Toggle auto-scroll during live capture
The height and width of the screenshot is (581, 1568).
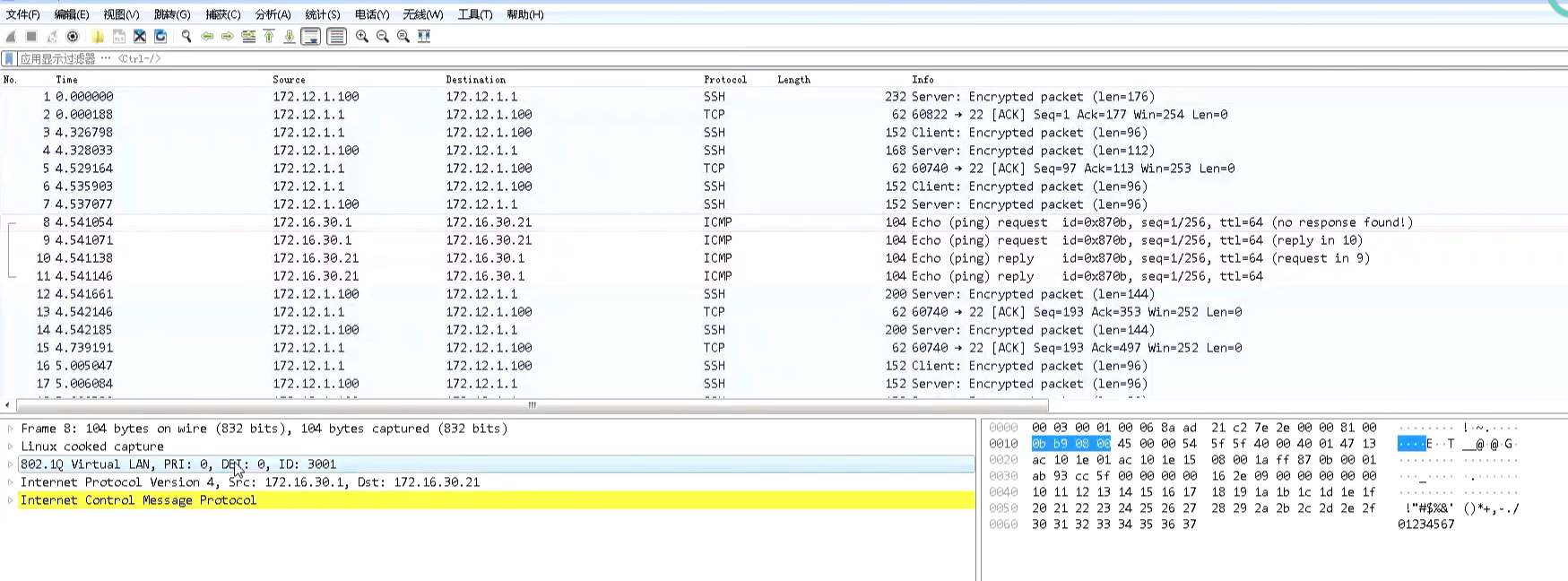tap(311, 37)
